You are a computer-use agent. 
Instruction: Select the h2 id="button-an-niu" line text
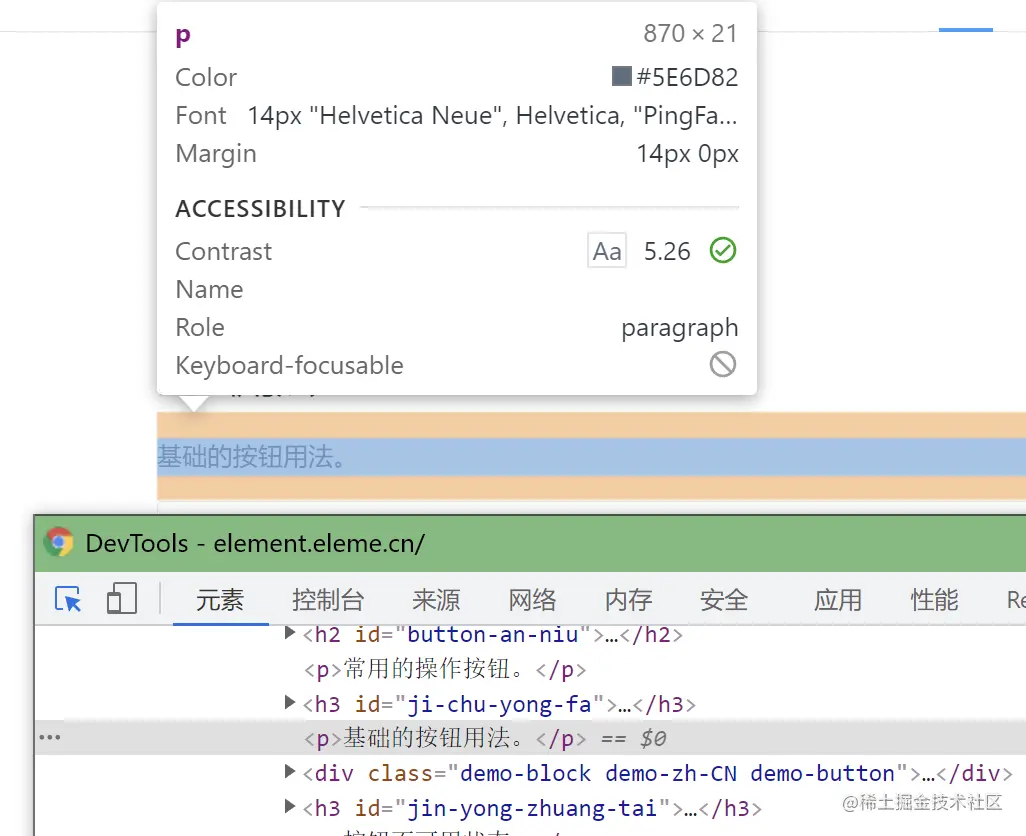point(493,635)
